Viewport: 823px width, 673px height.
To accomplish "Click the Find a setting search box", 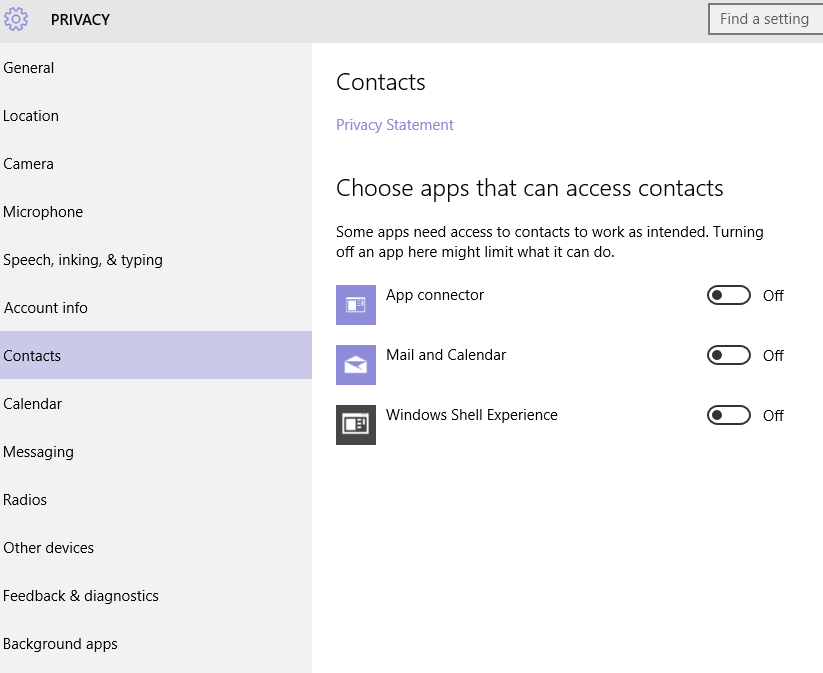I will 766,19.
